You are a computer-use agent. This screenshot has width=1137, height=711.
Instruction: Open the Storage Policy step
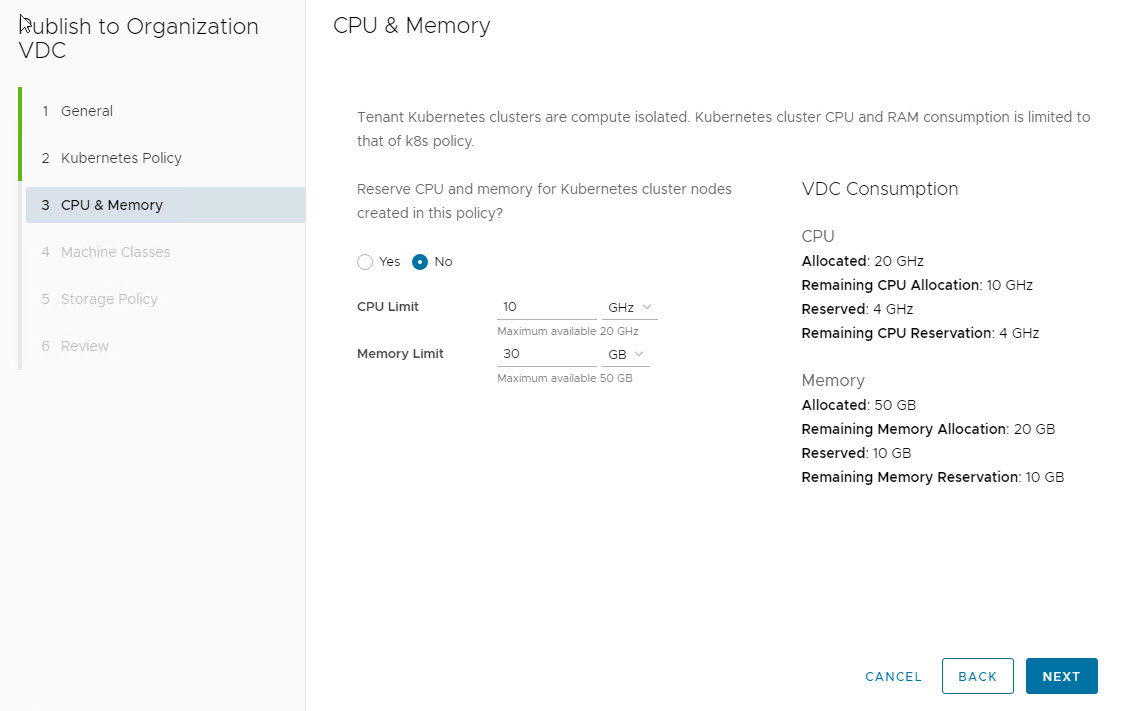click(109, 299)
